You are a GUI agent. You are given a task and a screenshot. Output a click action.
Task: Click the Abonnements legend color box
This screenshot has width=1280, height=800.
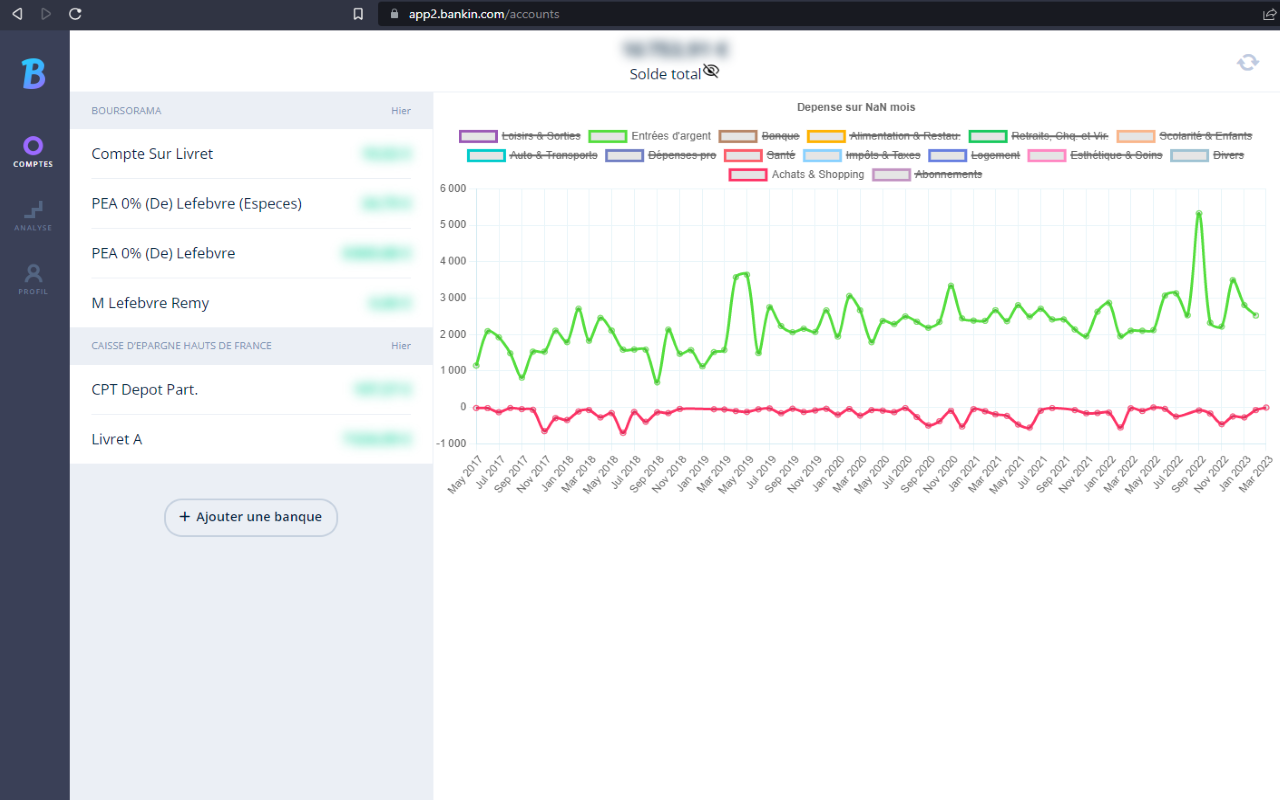(892, 175)
